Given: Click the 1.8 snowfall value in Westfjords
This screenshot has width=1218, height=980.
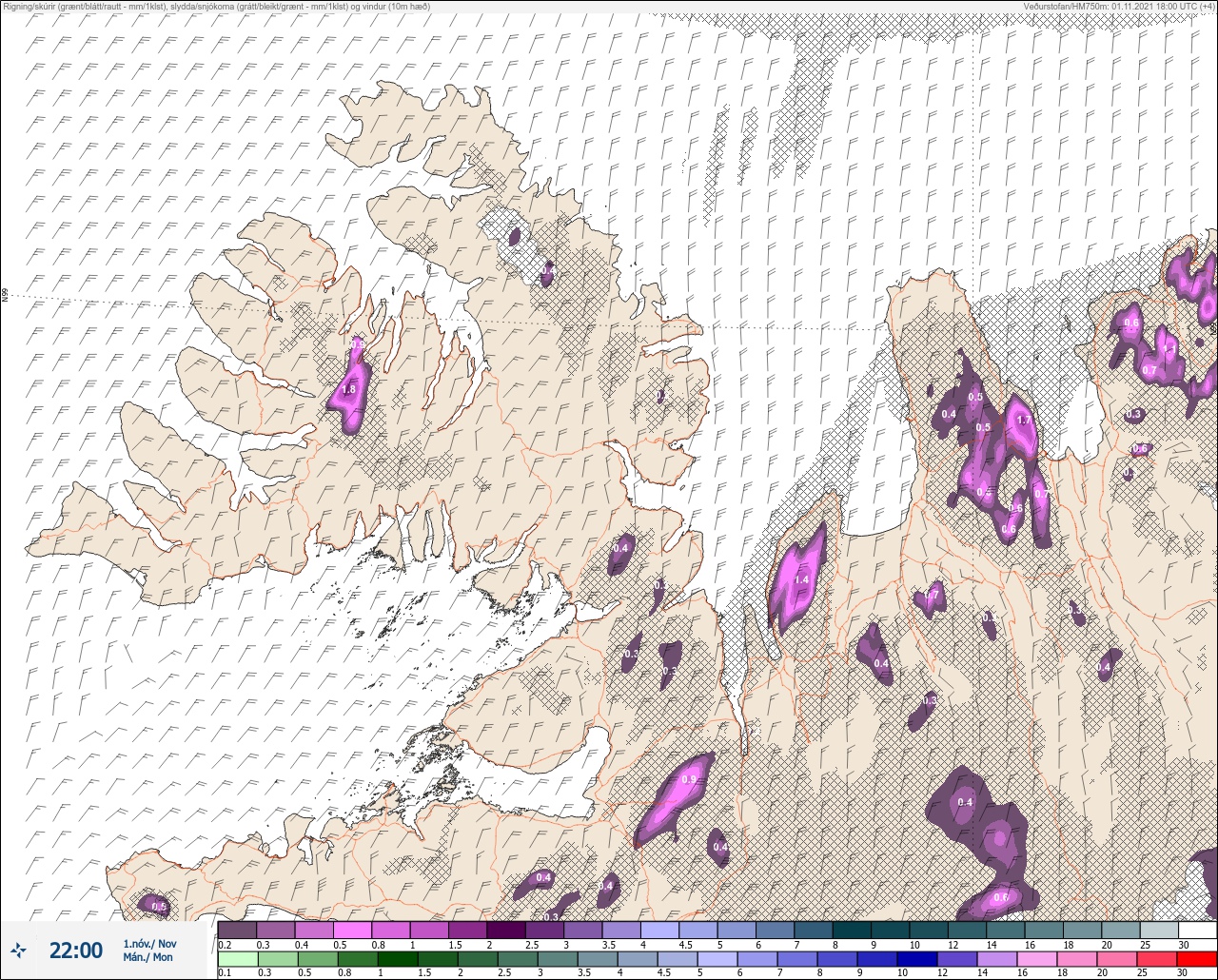Looking at the screenshot, I should 348,389.
